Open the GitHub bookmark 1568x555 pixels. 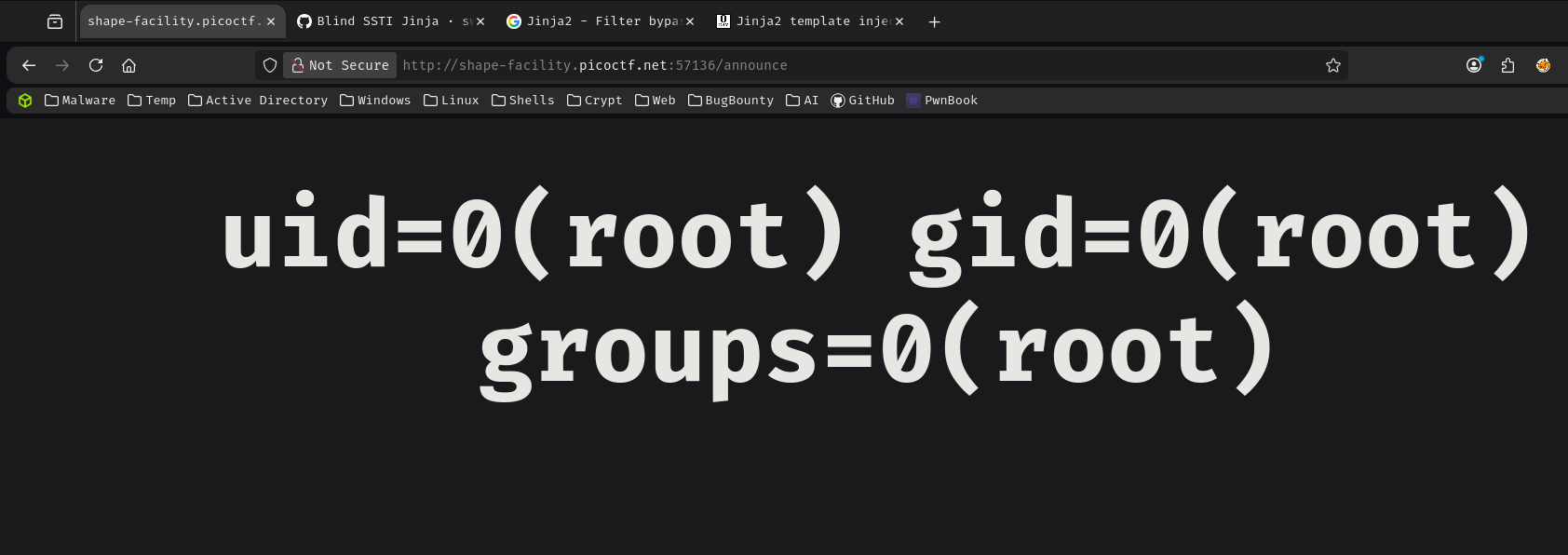(862, 101)
